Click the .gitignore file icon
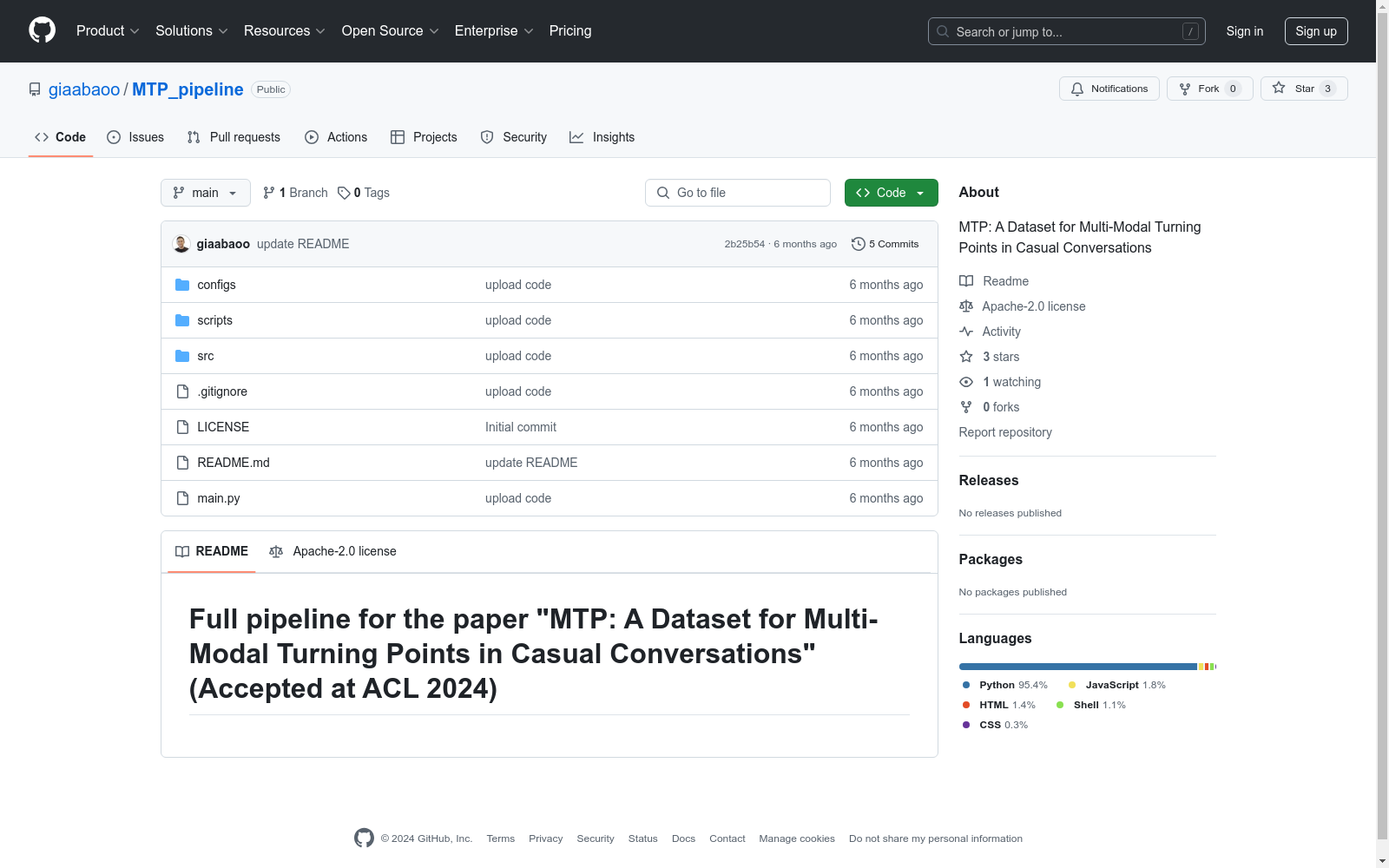Viewport: 1389px width, 868px height. tap(182, 391)
